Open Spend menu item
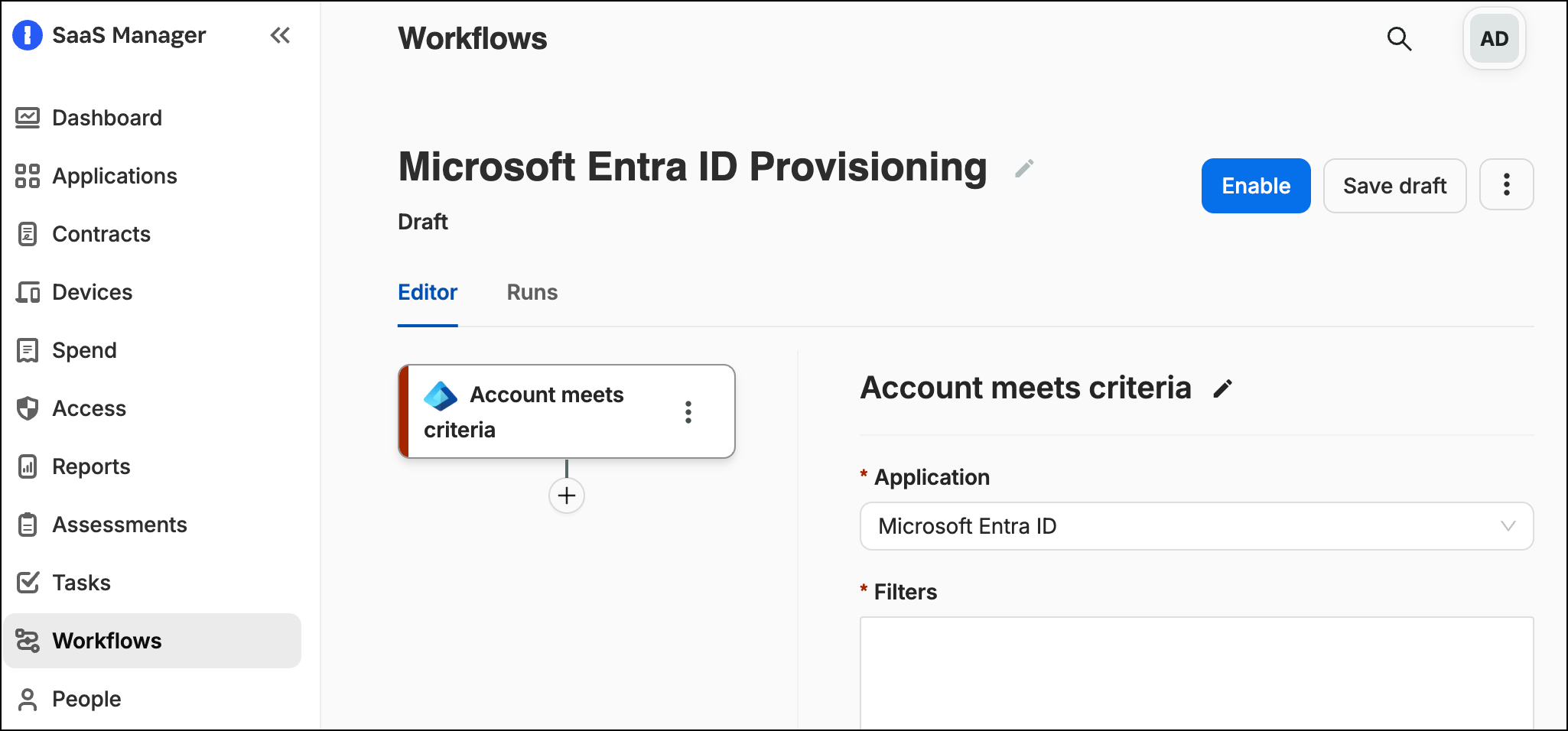This screenshot has width=1568, height=731. (x=152, y=350)
